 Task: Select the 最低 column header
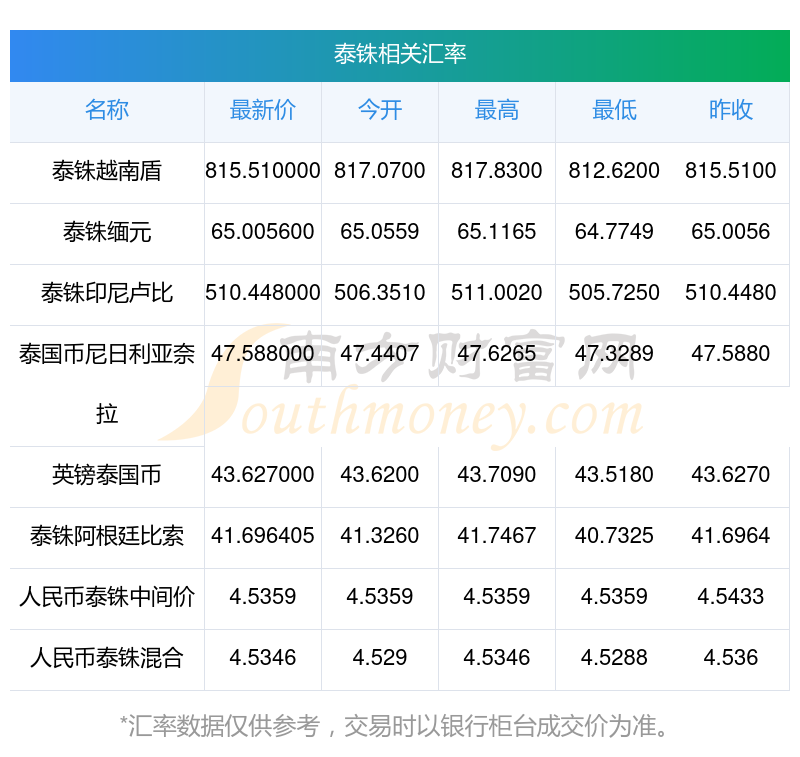click(x=614, y=110)
